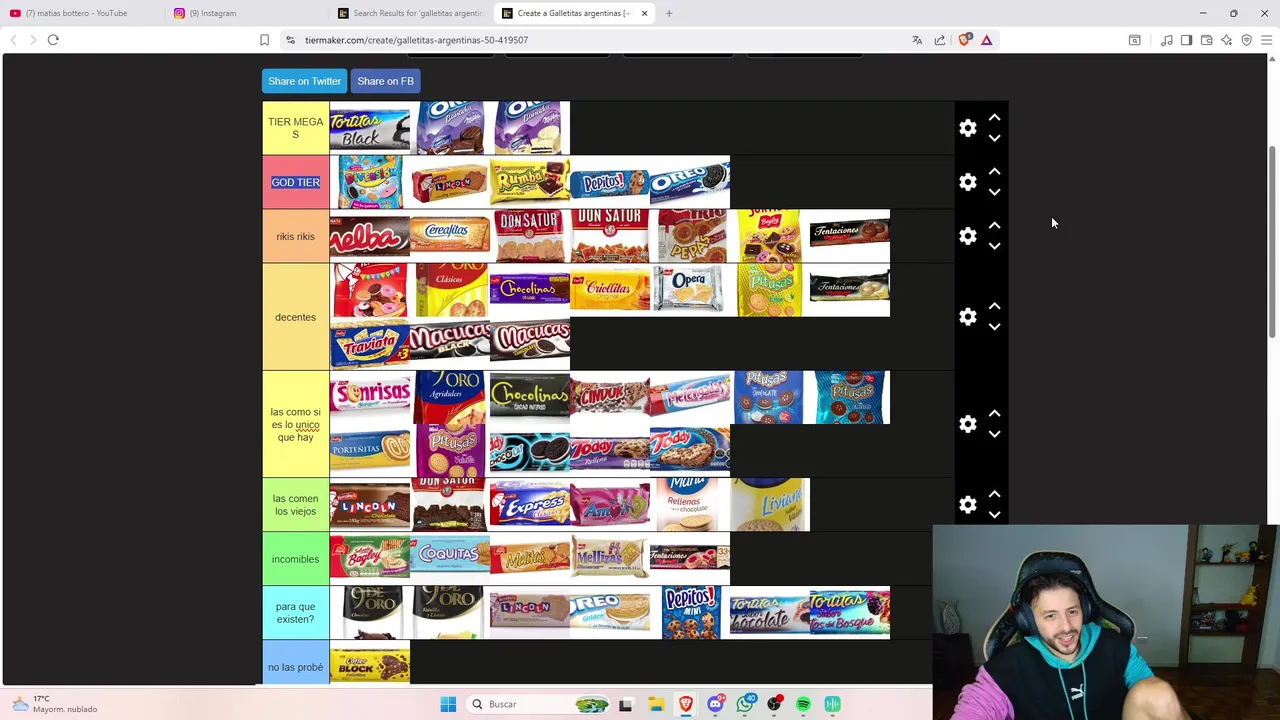The image size is (1280, 720).
Task: Move rikis rikis row up
Action: [994, 226]
